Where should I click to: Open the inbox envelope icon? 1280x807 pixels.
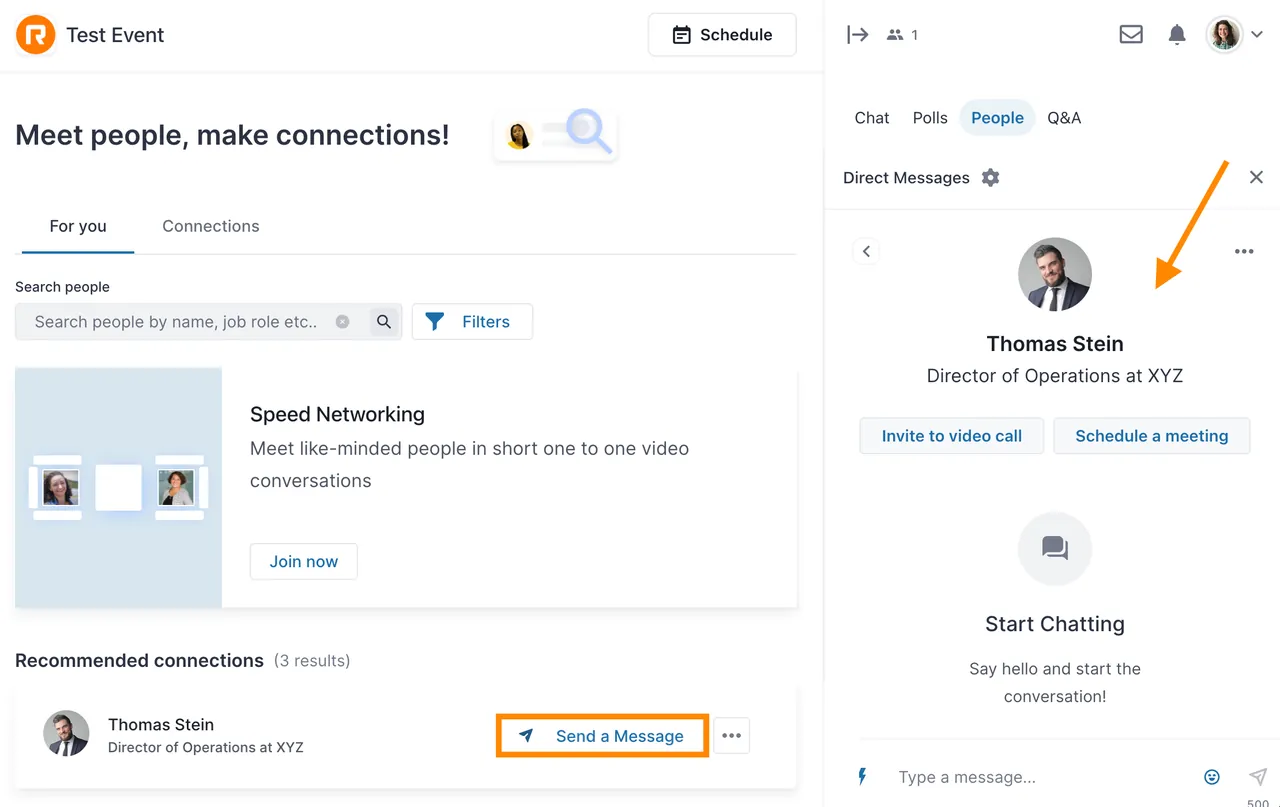pyautogui.click(x=1131, y=35)
